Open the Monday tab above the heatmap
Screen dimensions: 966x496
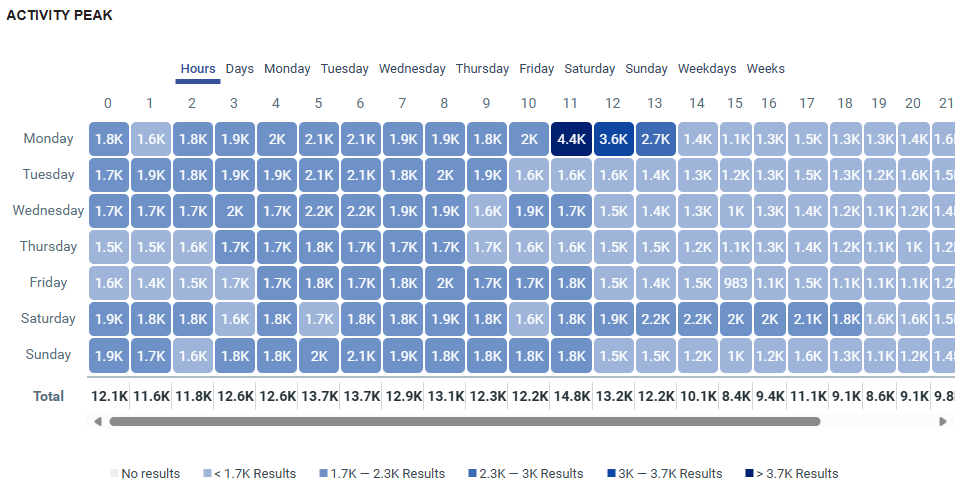[287, 69]
